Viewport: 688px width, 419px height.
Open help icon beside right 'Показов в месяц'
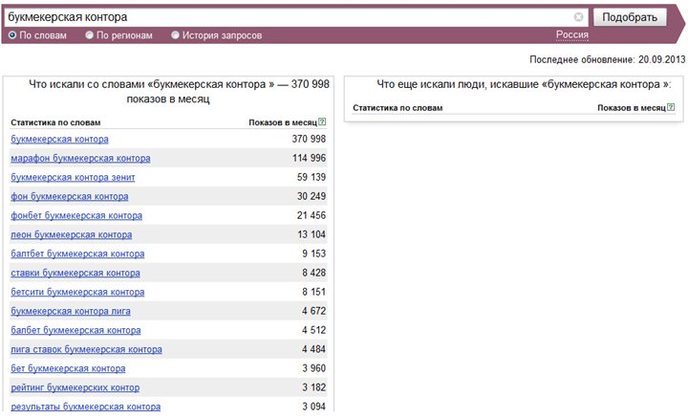point(671,107)
